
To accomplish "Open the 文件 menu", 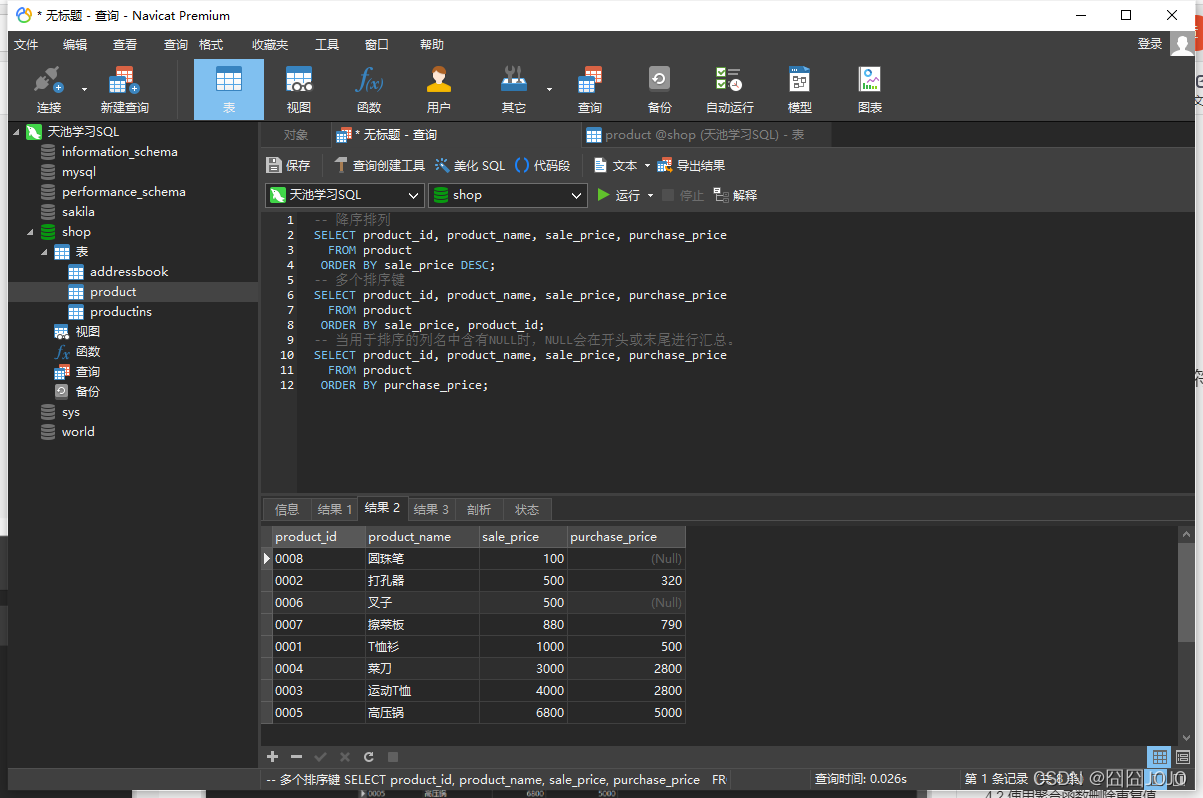I will click(26, 44).
